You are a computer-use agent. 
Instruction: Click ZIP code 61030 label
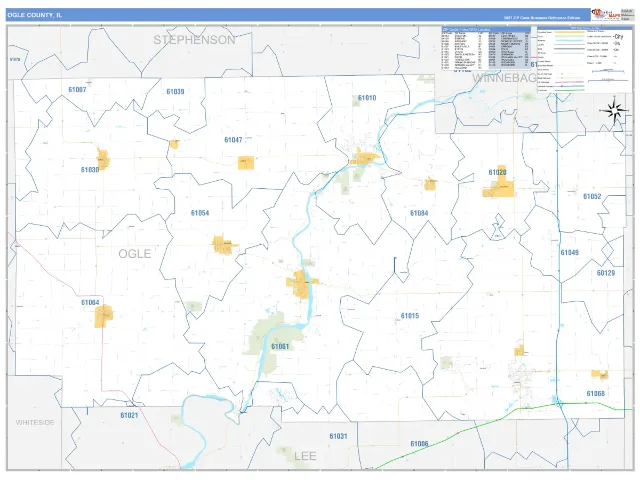pyautogui.click(x=90, y=170)
